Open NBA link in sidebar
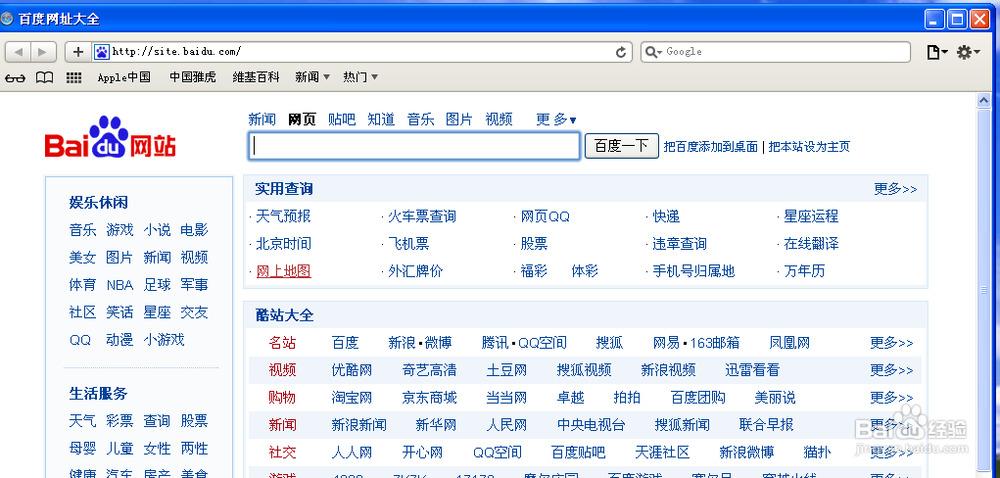This screenshot has width=1000, height=478. point(119,285)
